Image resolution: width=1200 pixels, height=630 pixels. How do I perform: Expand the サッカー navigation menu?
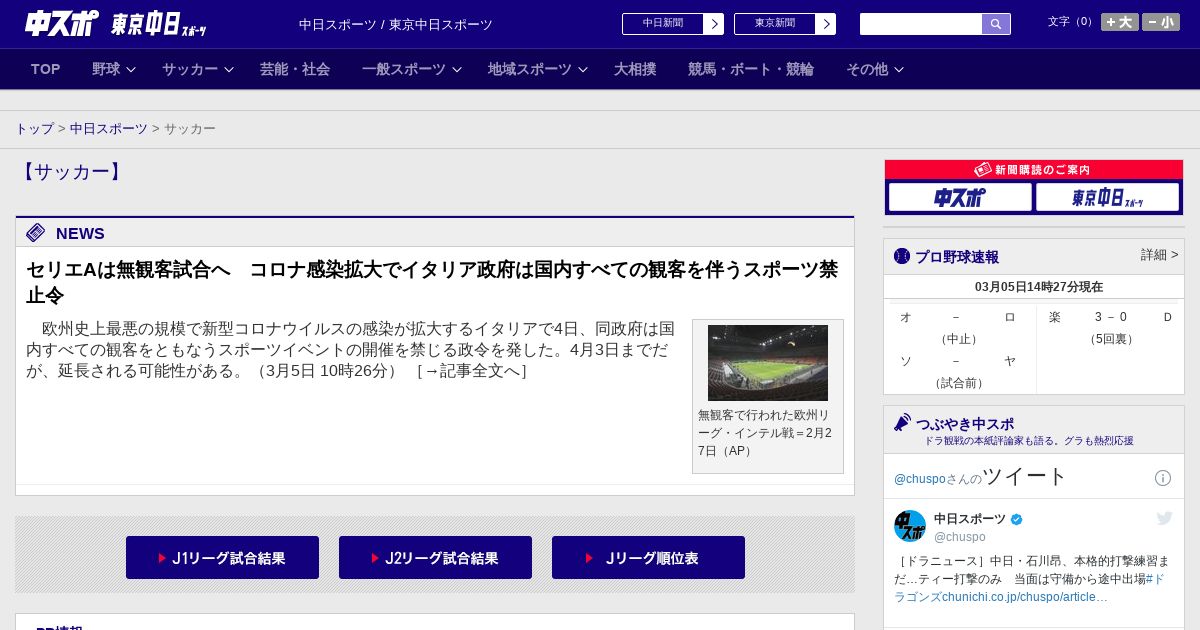[x=198, y=69]
